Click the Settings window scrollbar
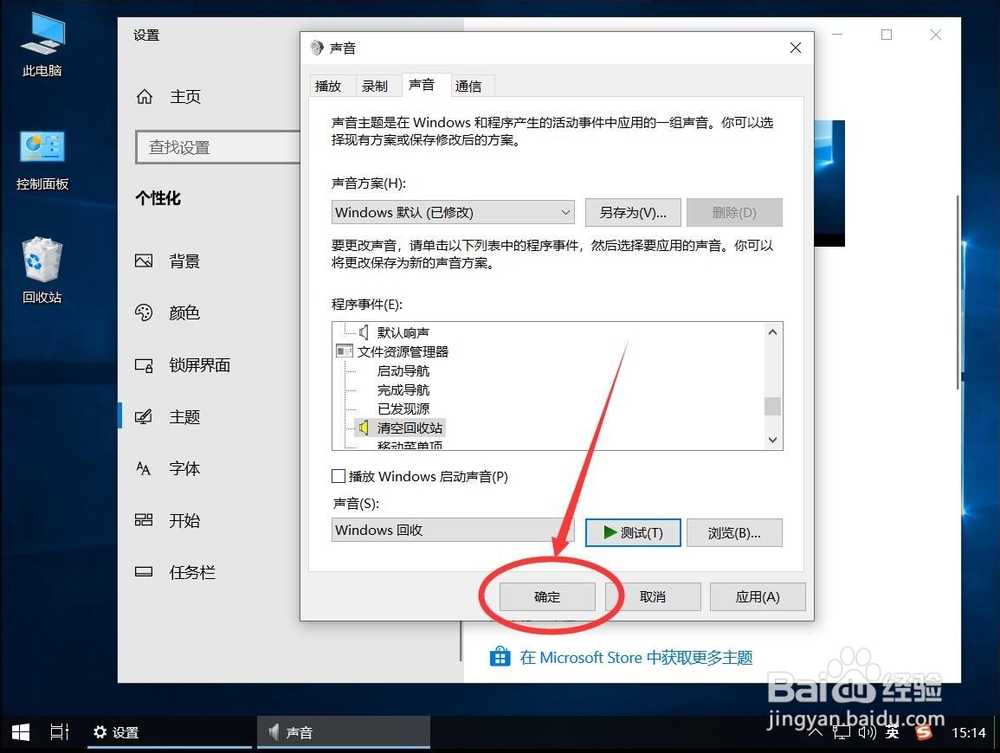This screenshot has height=753, width=1000. pyautogui.click(x=957, y=292)
